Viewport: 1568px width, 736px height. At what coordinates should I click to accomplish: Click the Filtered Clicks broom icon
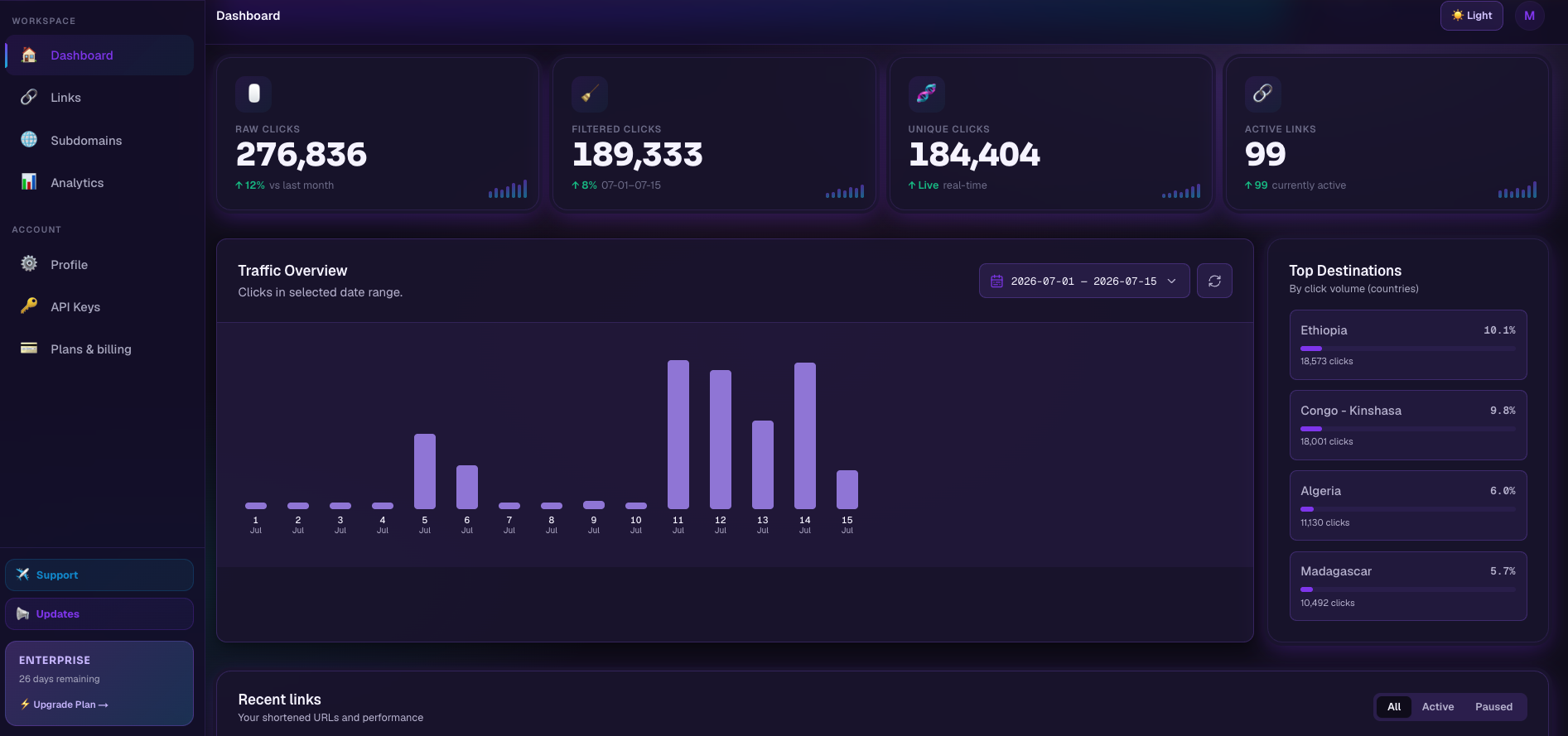tap(590, 94)
